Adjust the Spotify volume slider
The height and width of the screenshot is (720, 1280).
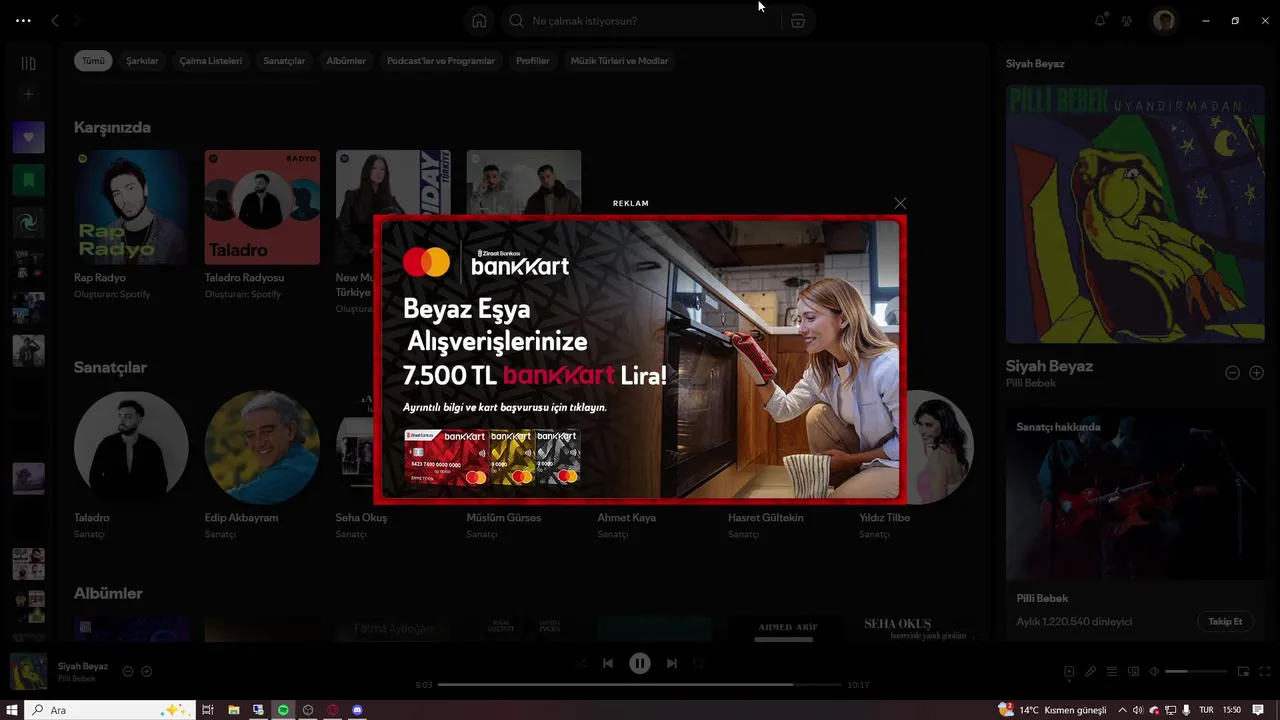click(1196, 672)
